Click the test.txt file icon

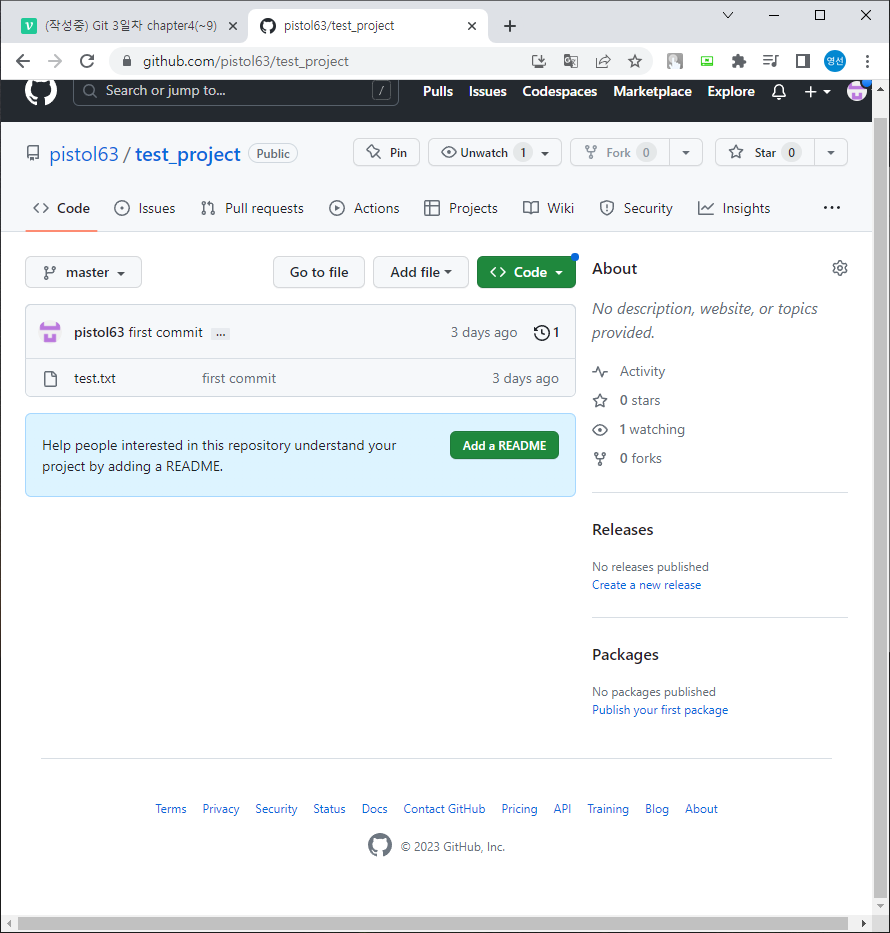click(x=51, y=378)
